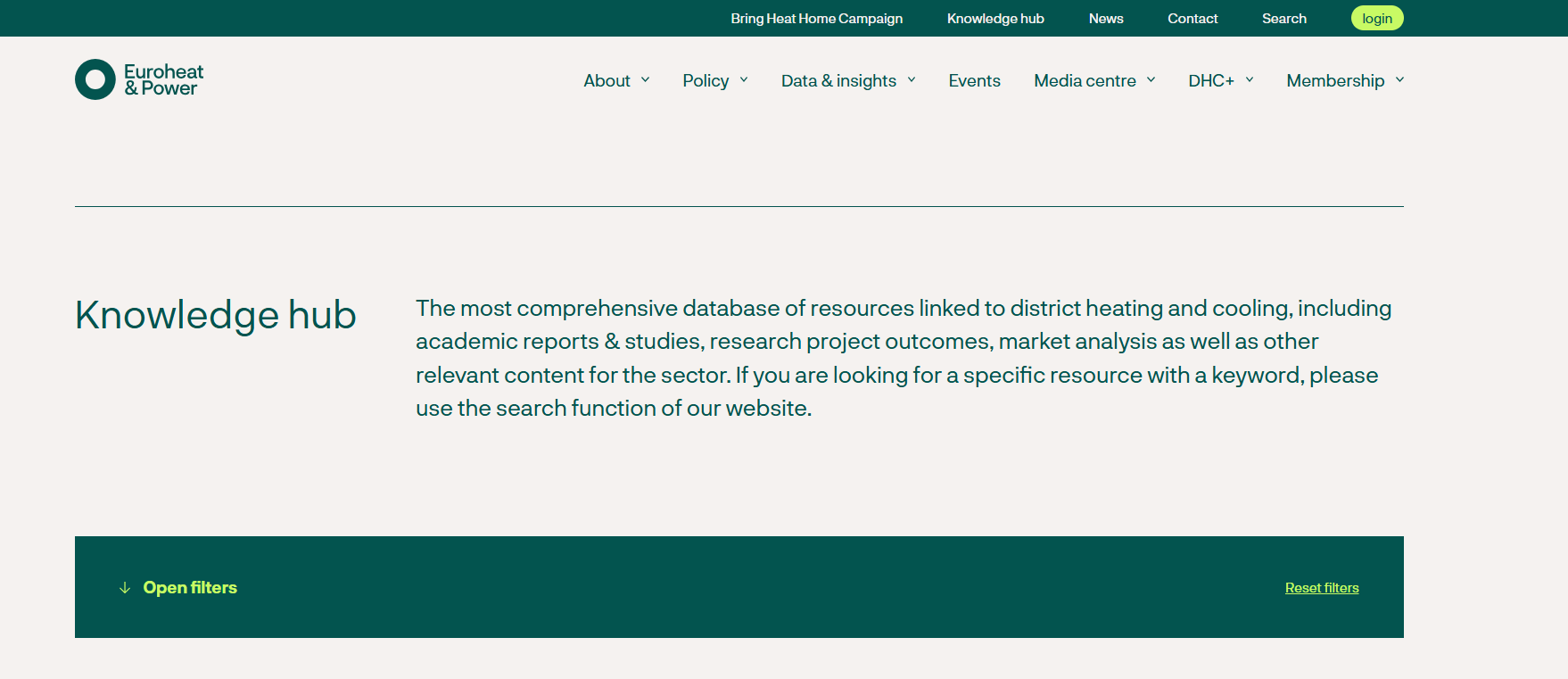Viewport: 1568px width, 679px height.
Task: Expand the Membership menu chevron
Action: point(1399,80)
